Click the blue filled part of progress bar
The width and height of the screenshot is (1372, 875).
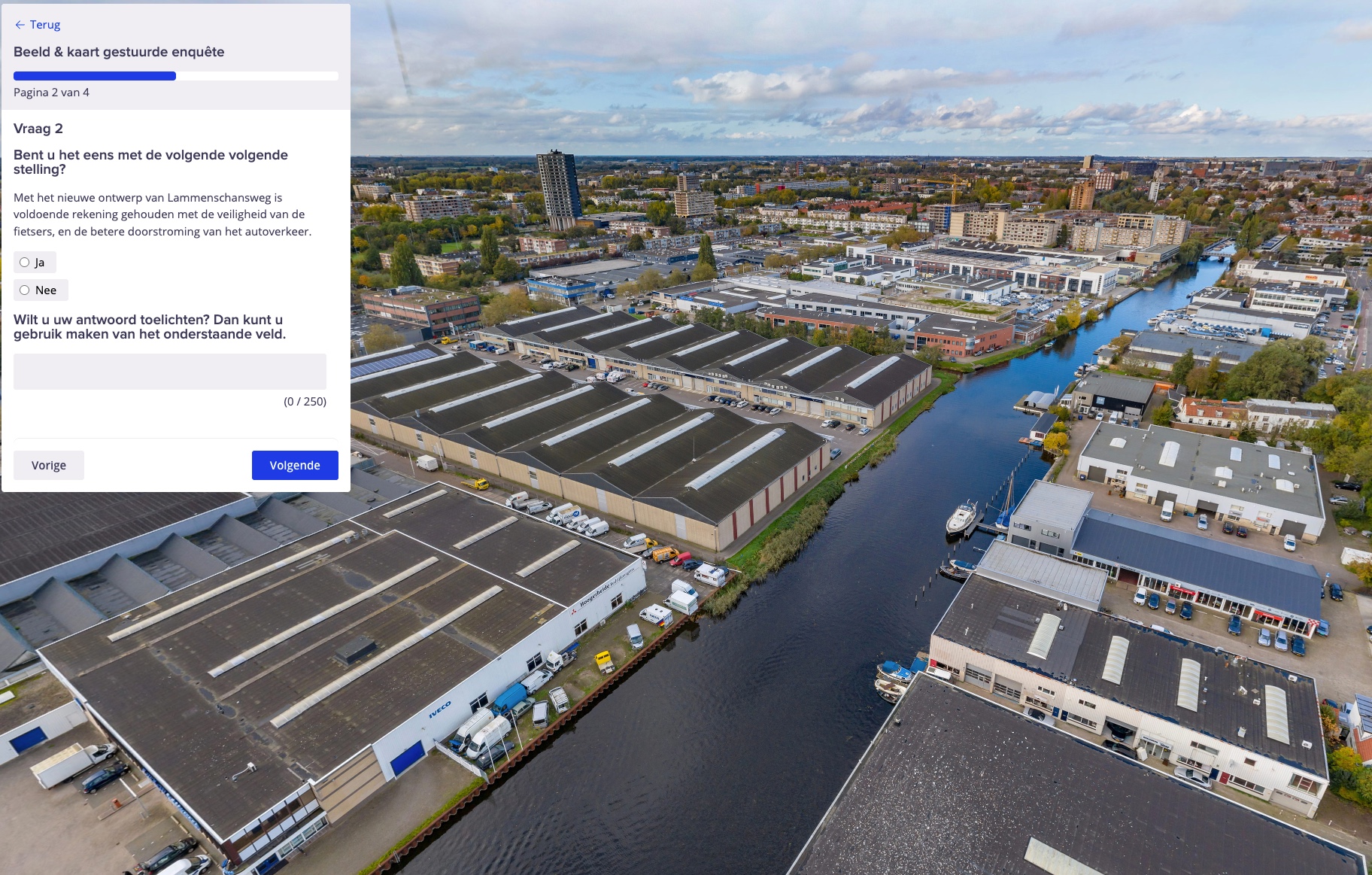tap(95, 76)
